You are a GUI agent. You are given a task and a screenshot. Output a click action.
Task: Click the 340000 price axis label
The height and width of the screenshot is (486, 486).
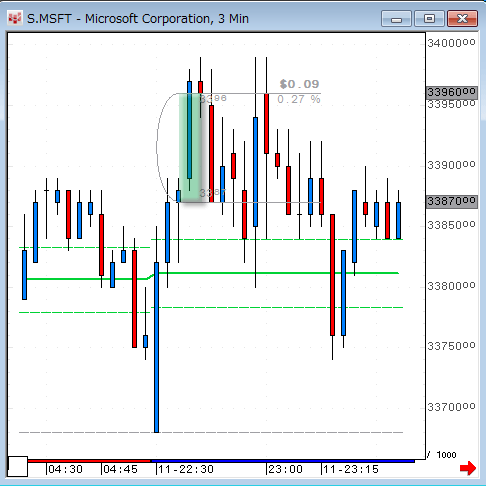coord(451,43)
